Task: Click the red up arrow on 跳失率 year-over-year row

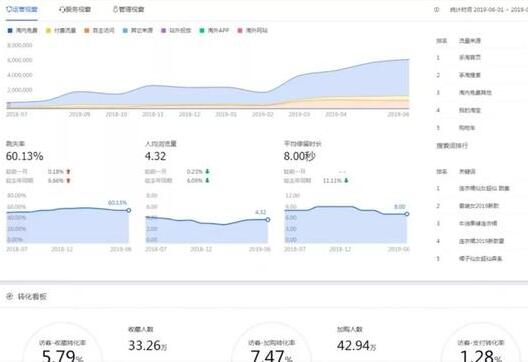Action: point(68,180)
